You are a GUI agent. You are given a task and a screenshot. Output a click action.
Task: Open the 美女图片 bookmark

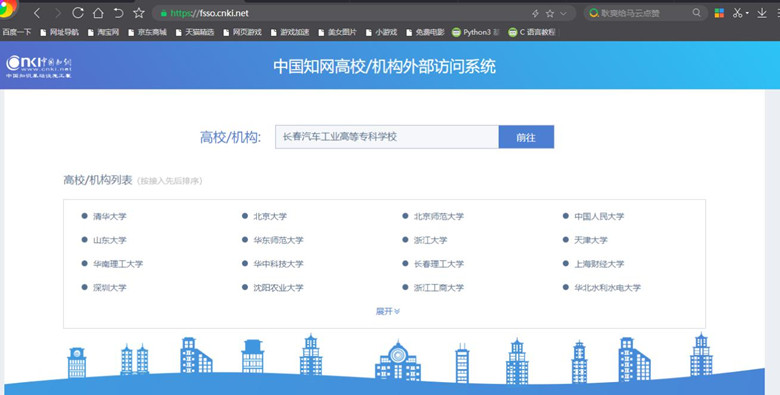[337, 32]
